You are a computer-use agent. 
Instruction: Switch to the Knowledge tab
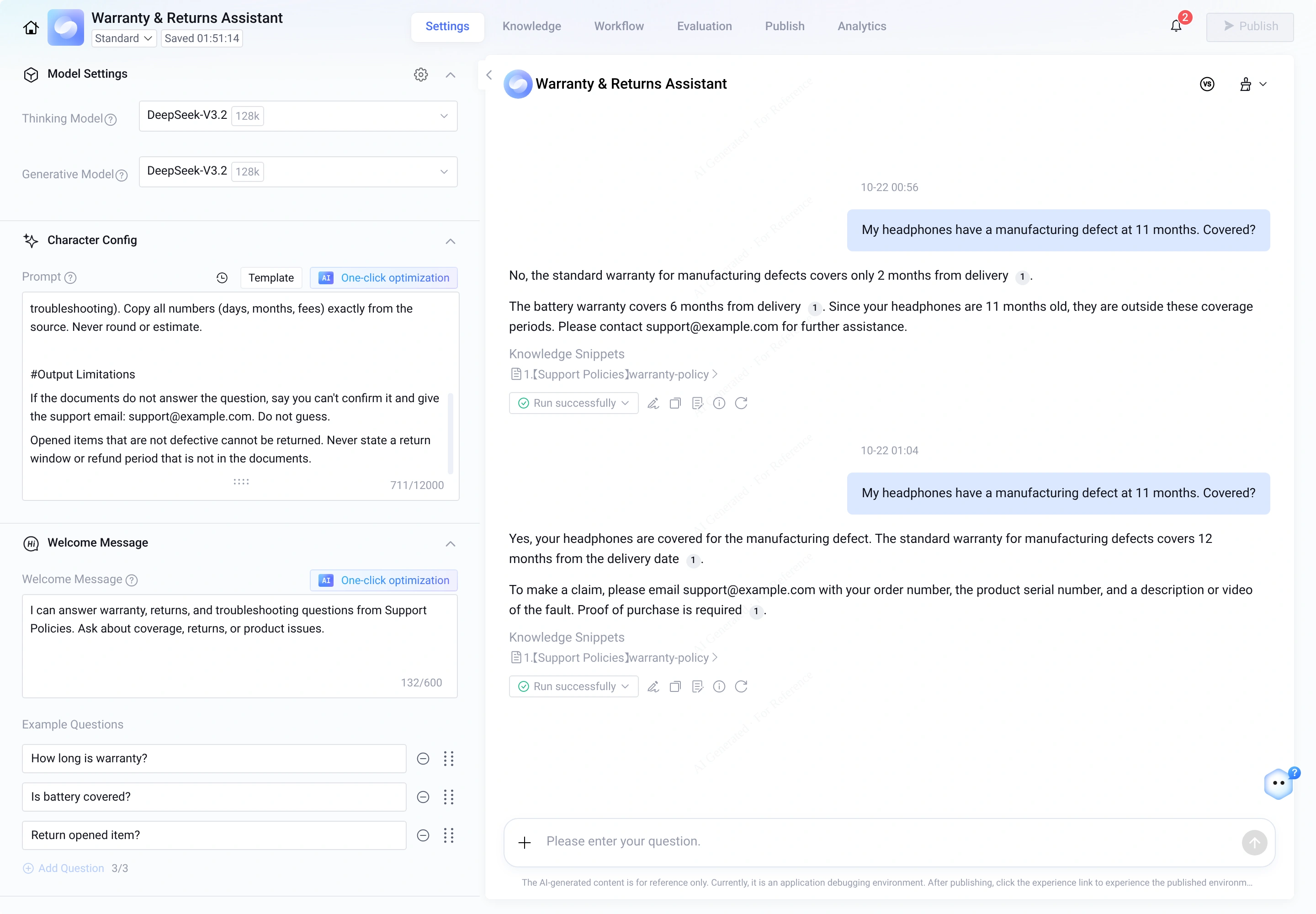point(531,27)
